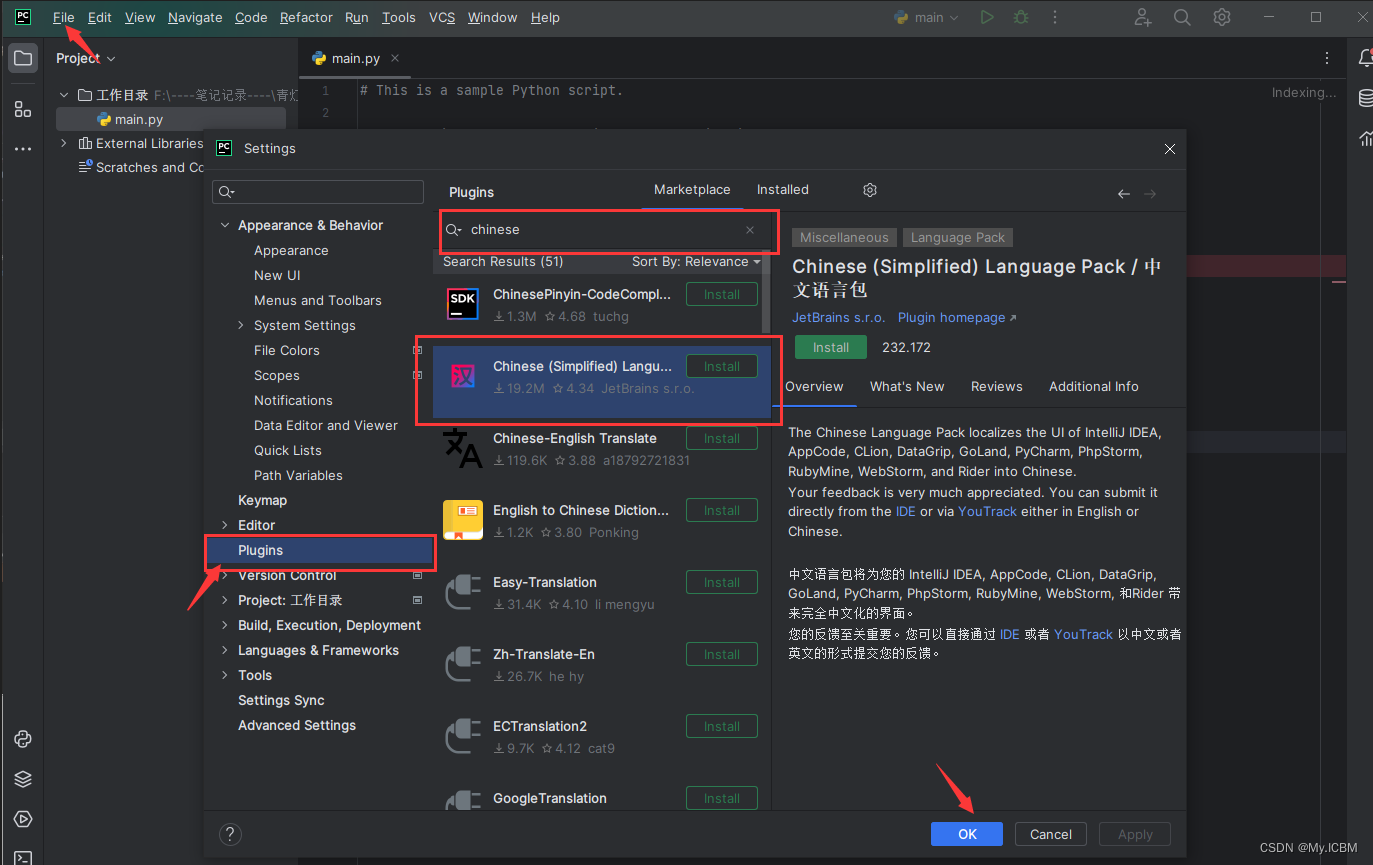Clear the plugin search text with X
The width and height of the screenshot is (1373, 865).
[x=750, y=230]
